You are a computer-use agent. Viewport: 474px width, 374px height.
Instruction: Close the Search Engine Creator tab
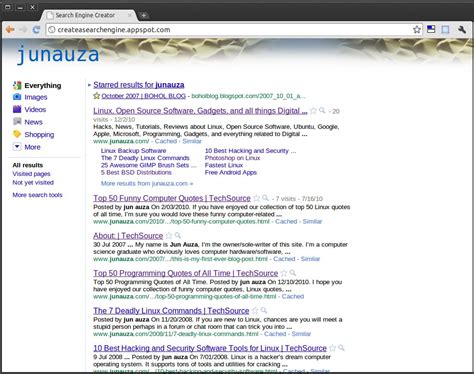(x=130, y=15)
